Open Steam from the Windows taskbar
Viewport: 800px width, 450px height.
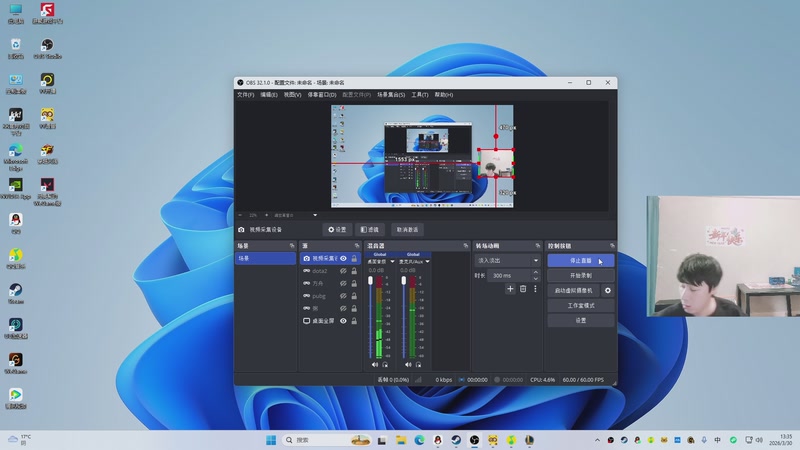click(x=456, y=440)
